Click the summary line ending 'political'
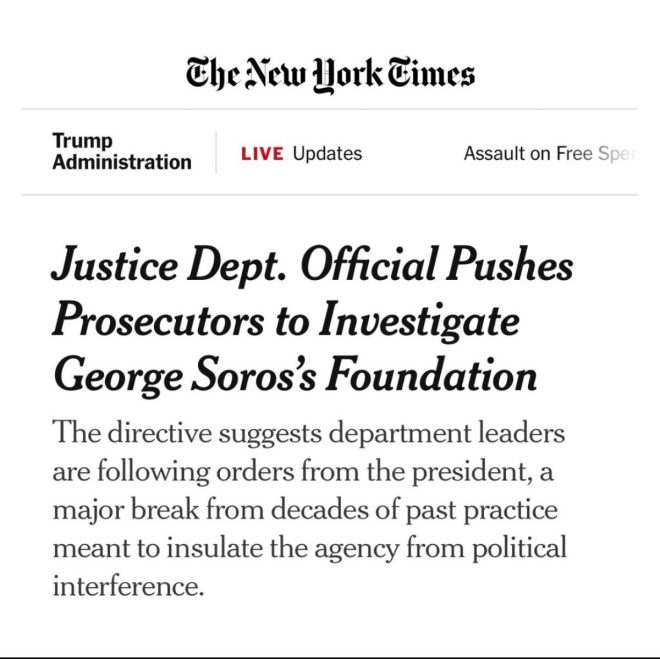This screenshot has width=660, height=659. pyautogui.click(x=309, y=549)
